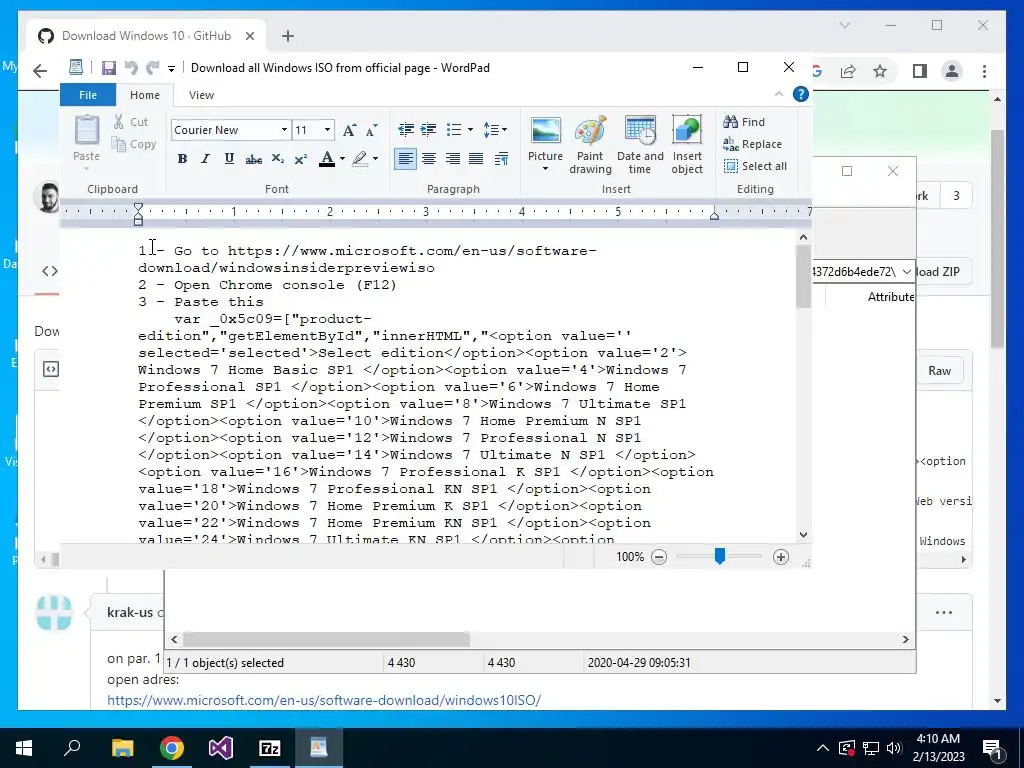The width and height of the screenshot is (1024, 768).
Task: Open Visual Studio from the taskbar
Action: [x=221, y=748]
